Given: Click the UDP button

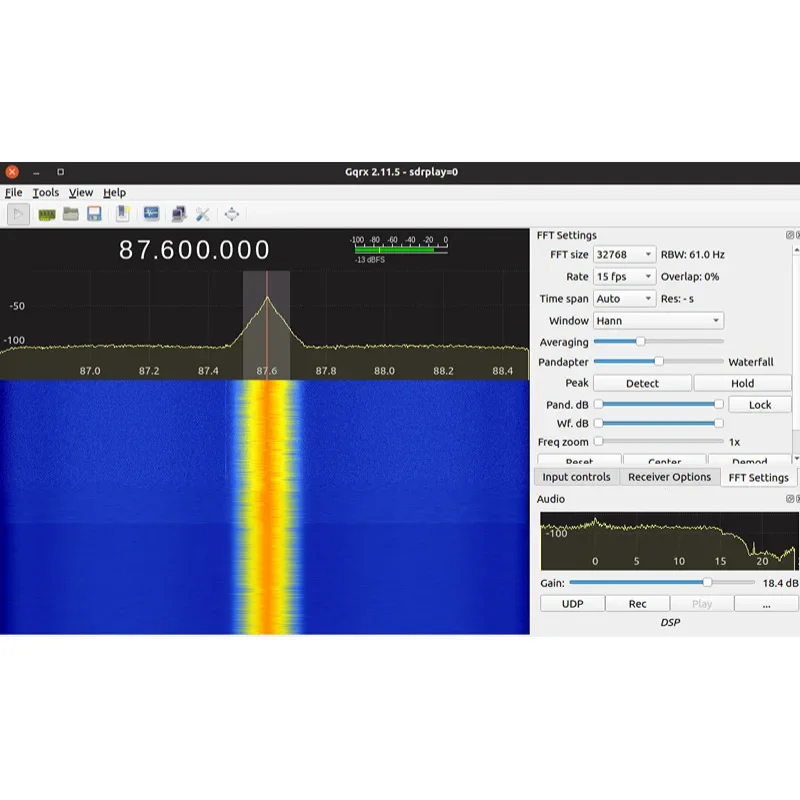Looking at the screenshot, I should pos(572,602).
